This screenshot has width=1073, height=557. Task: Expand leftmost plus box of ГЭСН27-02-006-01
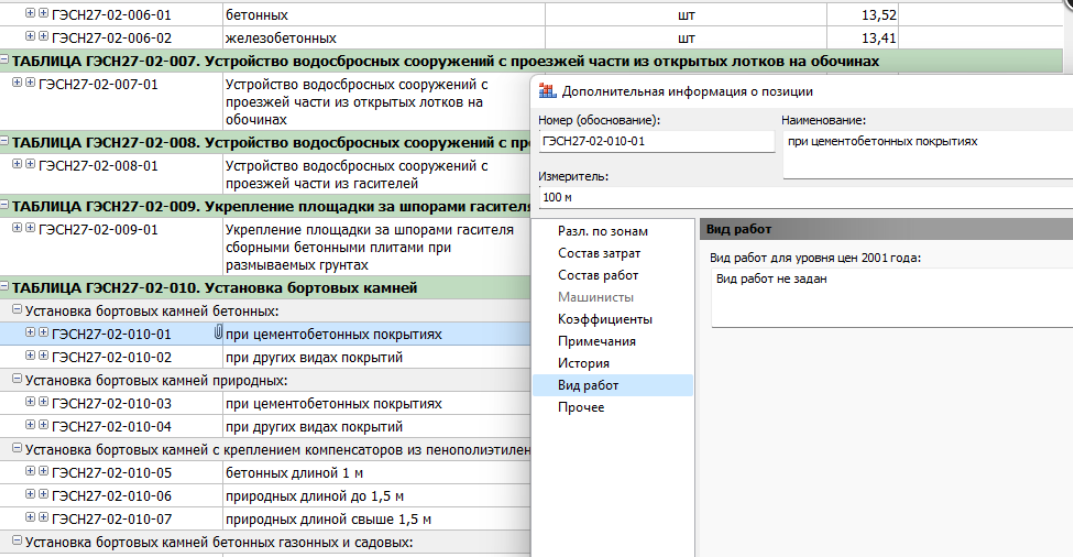(x=30, y=13)
